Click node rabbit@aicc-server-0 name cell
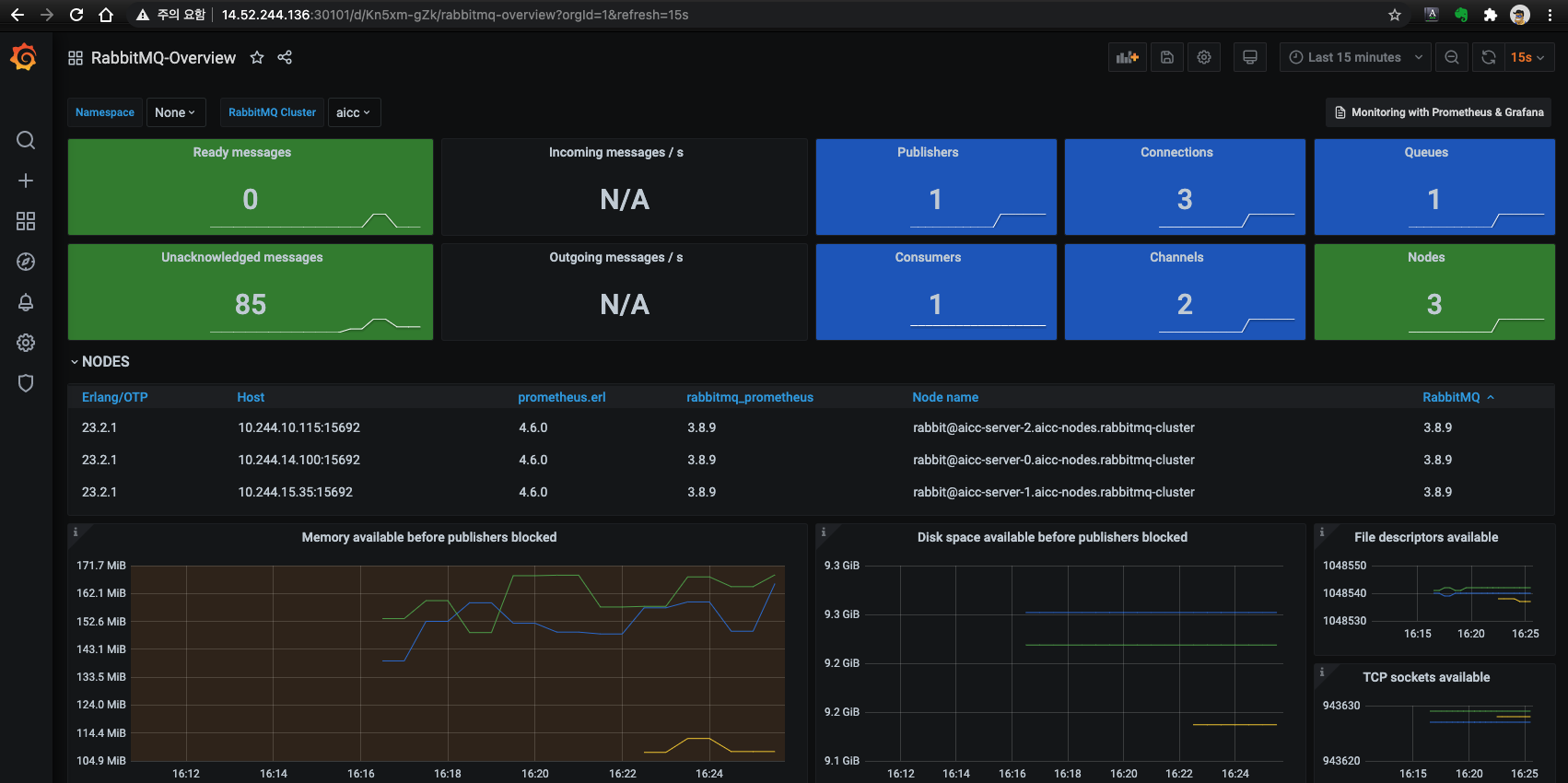 [x=1054, y=460]
